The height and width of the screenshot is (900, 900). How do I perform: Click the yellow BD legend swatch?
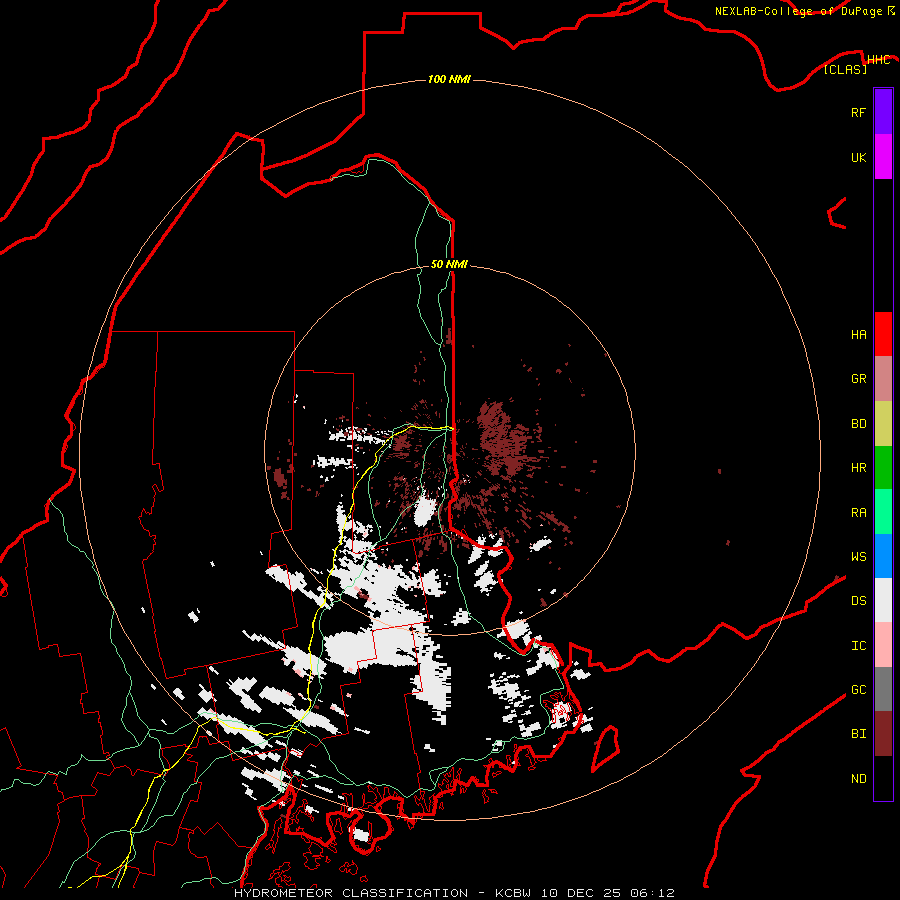point(883,424)
